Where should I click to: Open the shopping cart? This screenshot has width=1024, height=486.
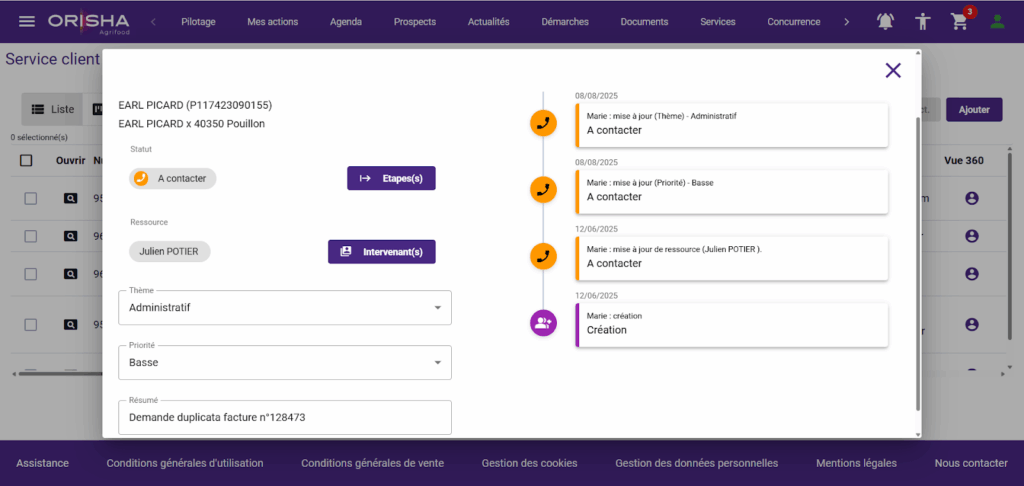tap(959, 21)
